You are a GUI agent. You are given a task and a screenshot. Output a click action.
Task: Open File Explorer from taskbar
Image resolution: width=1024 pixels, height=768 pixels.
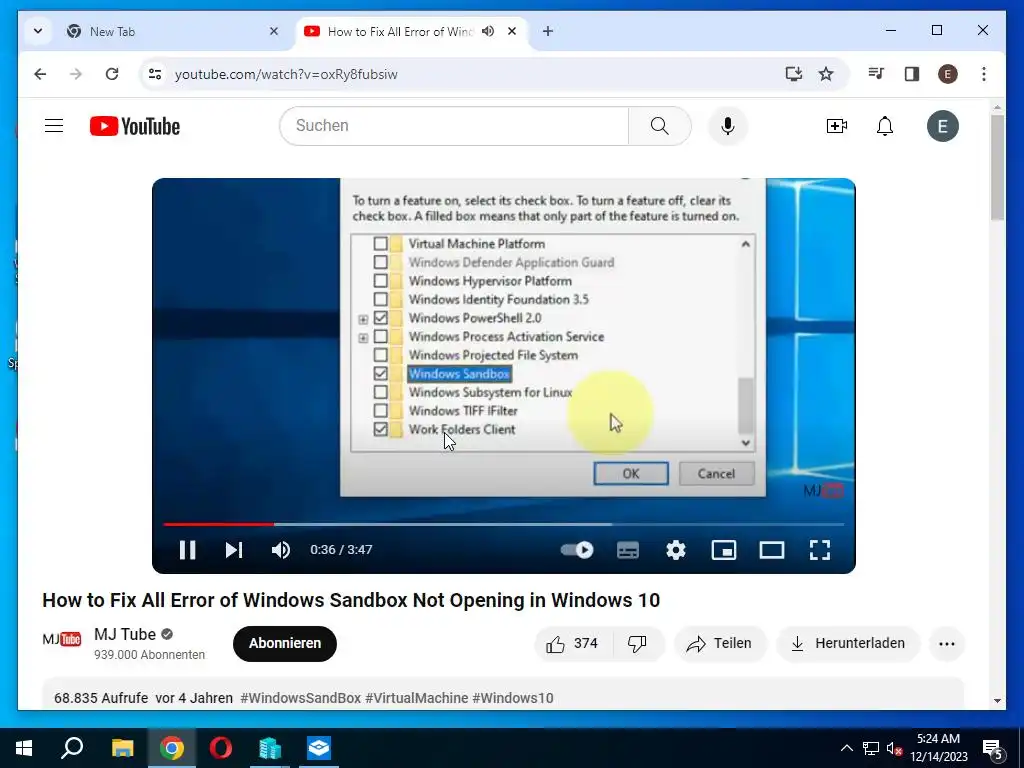tap(122, 748)
